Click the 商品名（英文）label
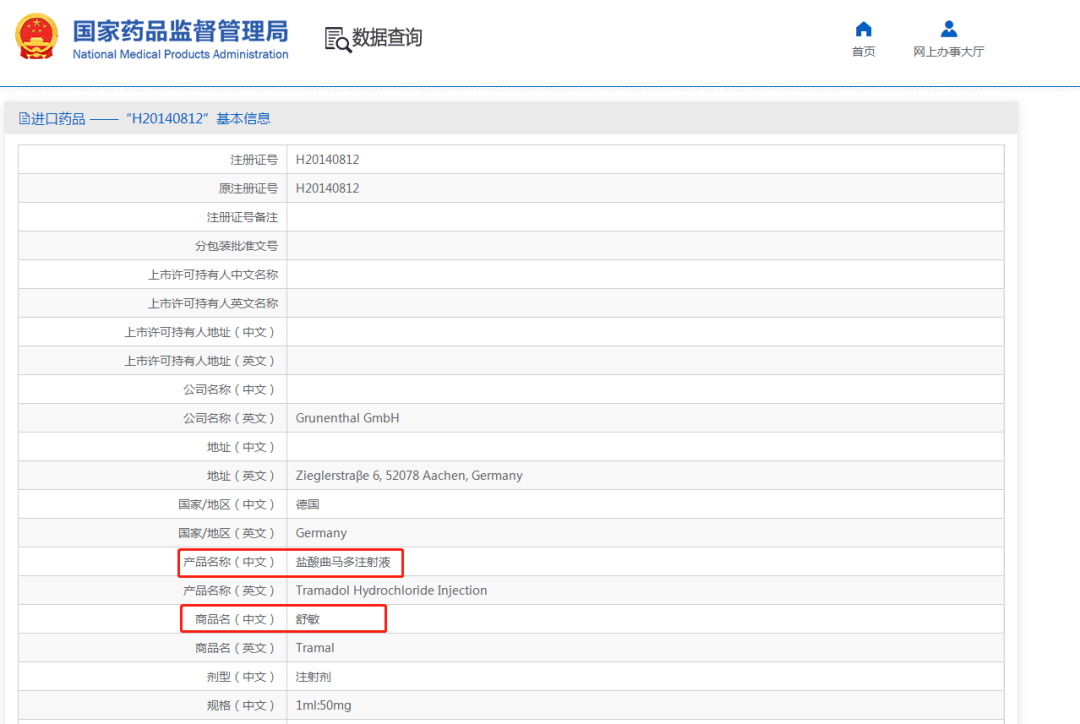Screen dimensions: 1080x724 [236, 648]
